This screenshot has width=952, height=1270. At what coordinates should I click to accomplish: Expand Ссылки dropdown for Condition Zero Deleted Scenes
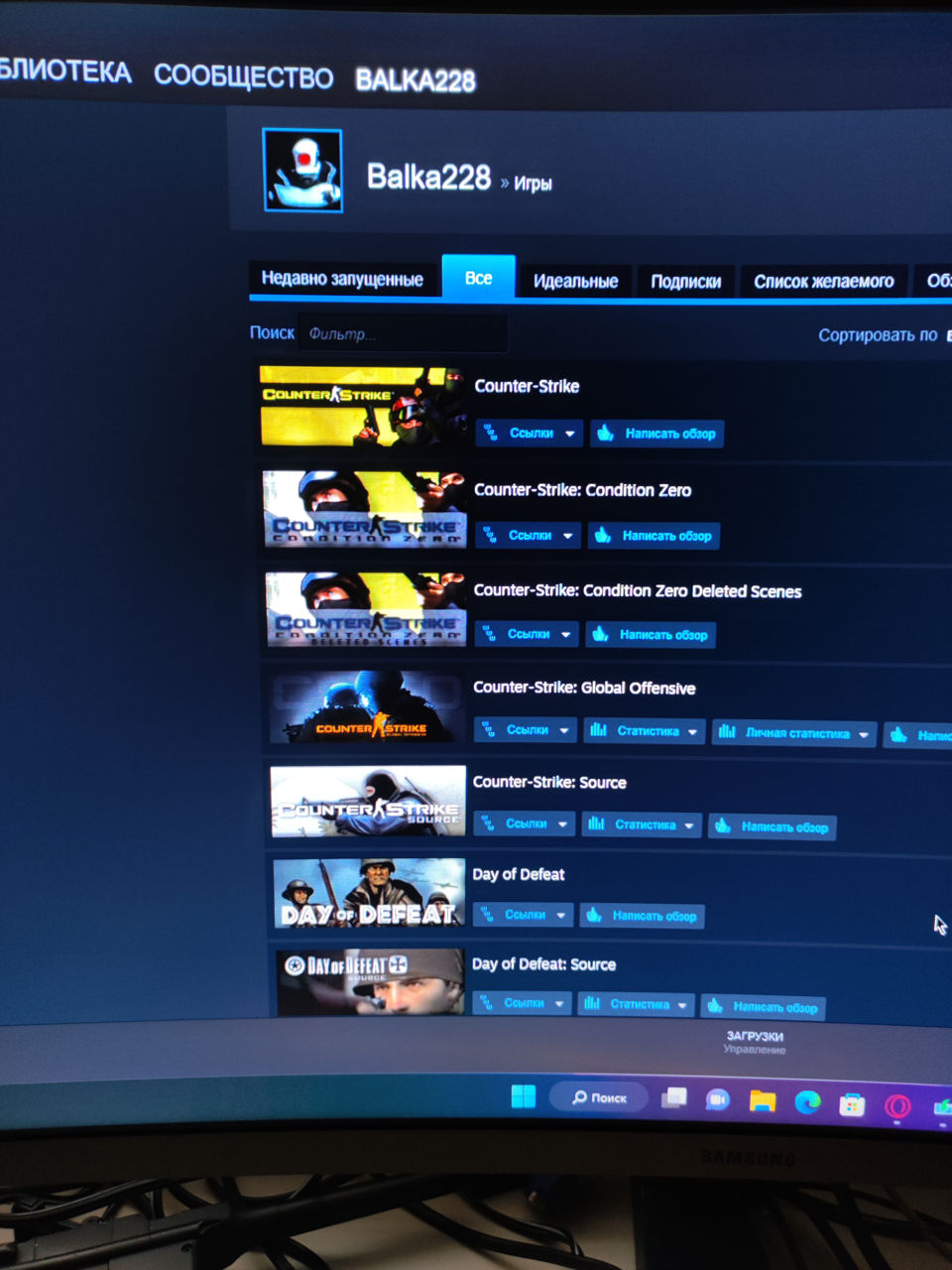pos(527,634)
